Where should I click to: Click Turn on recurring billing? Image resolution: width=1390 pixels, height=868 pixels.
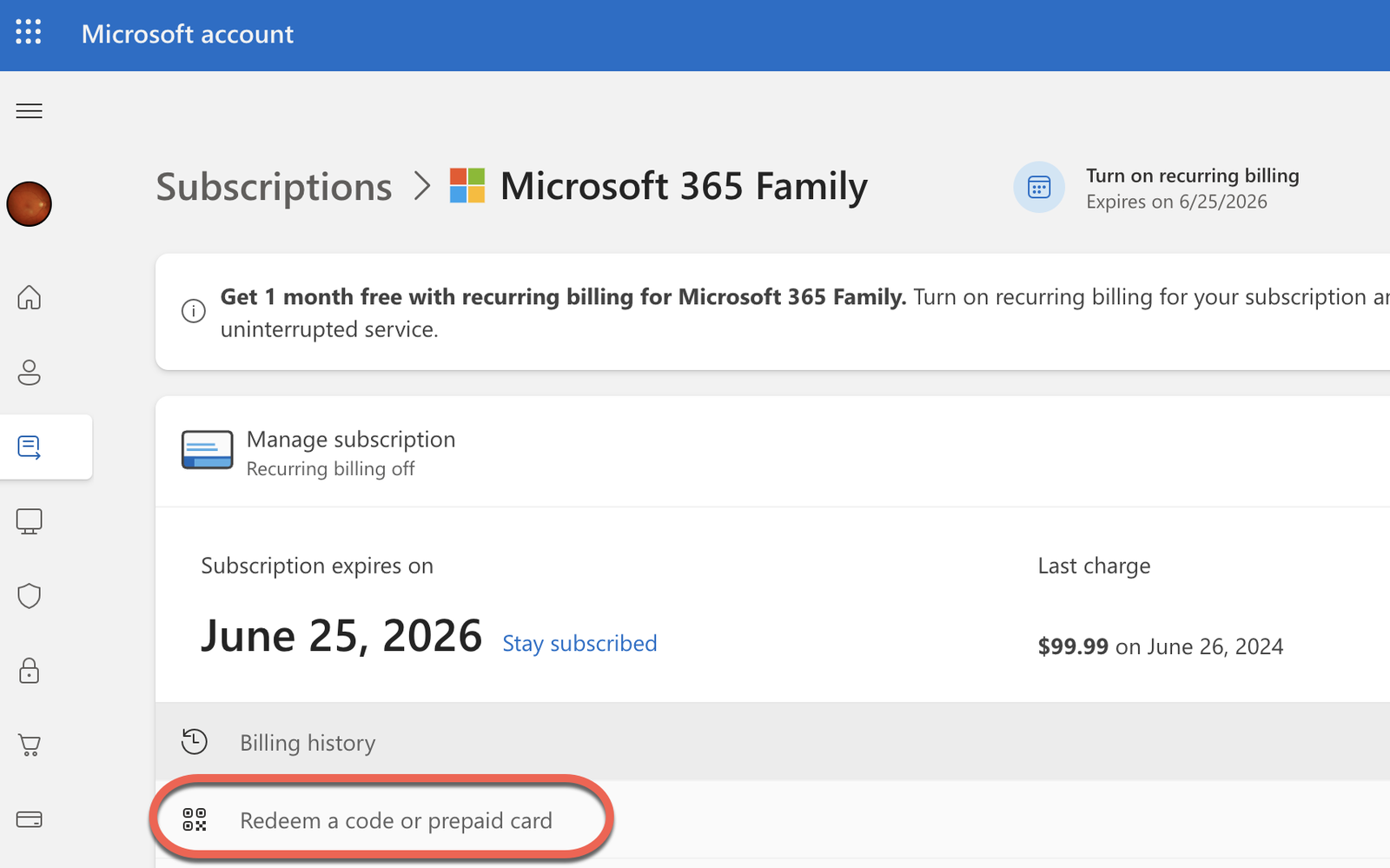point(1192,176)
